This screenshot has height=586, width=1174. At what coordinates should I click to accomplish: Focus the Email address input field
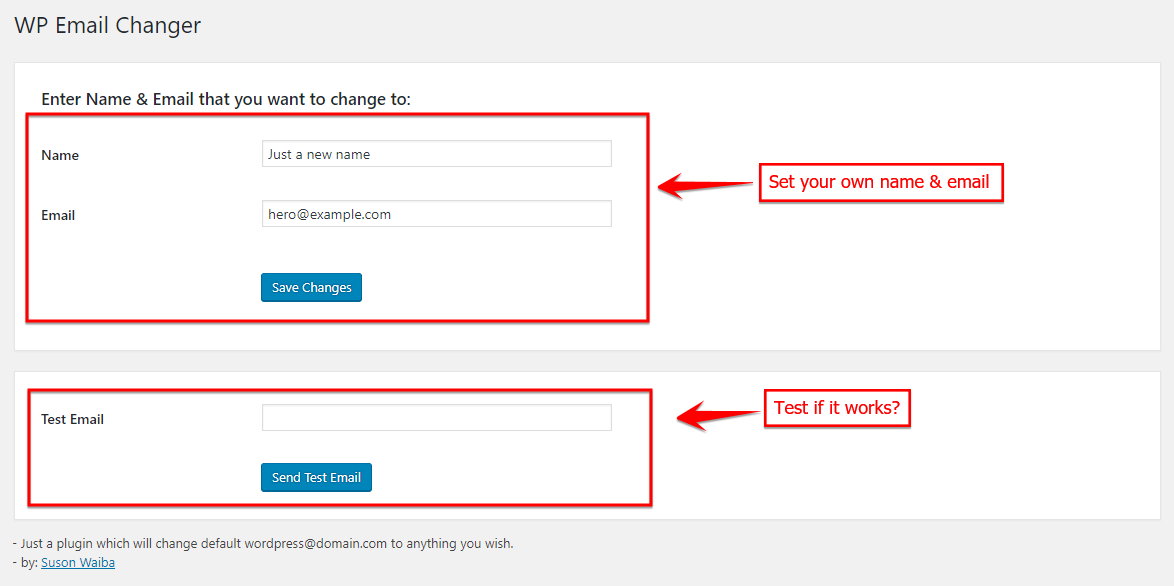436,214
